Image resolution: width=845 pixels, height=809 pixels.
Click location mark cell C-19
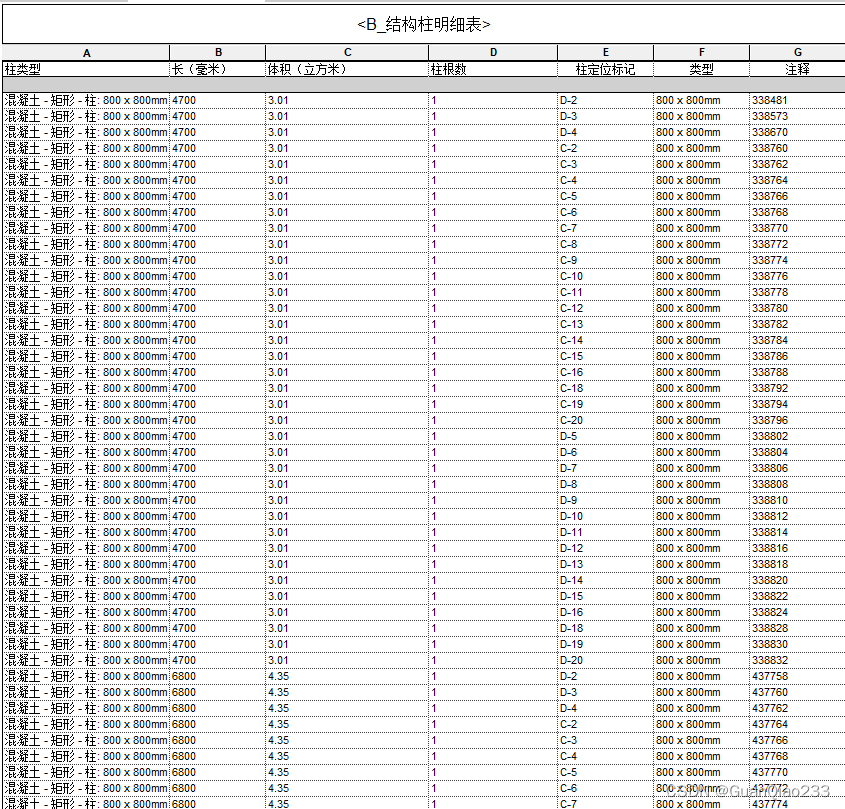click(x=606, y=404)
